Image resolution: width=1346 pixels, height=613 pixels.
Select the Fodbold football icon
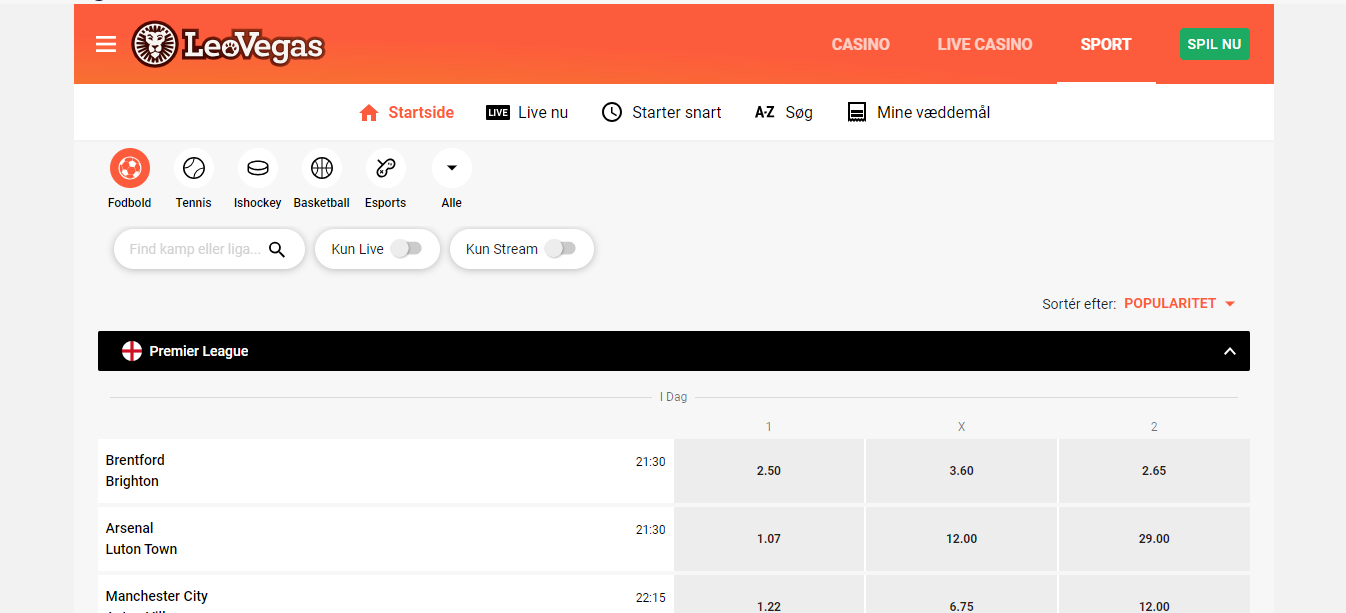(x=130, y=168)
